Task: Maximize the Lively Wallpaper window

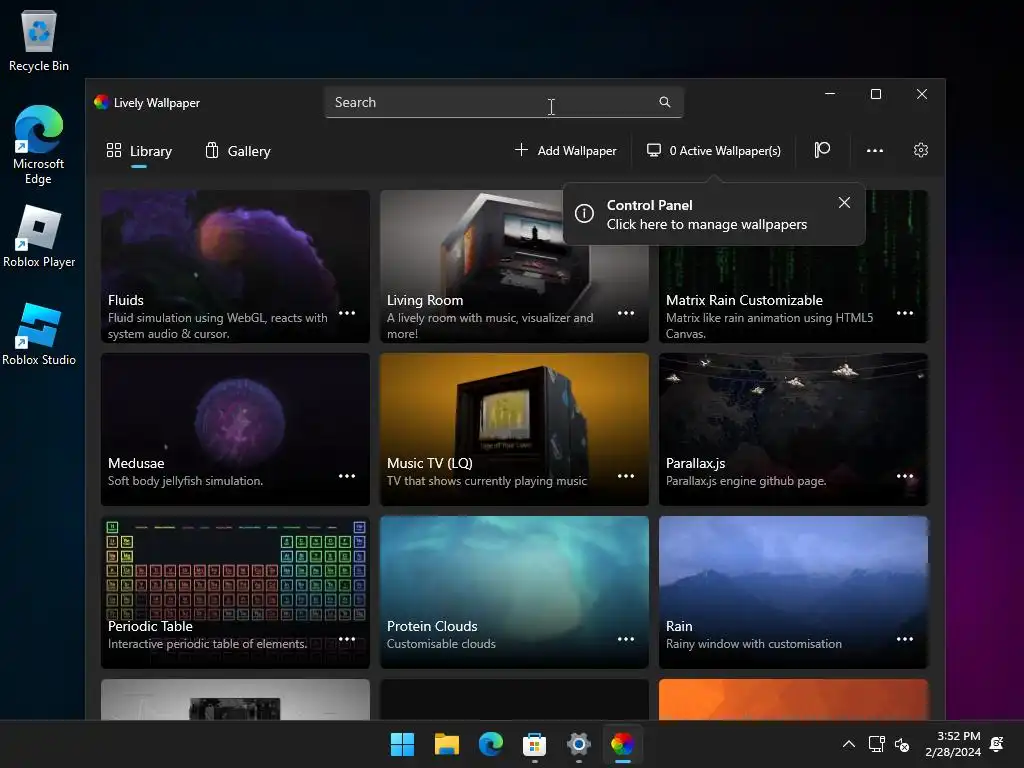Action: coord(876,94)
